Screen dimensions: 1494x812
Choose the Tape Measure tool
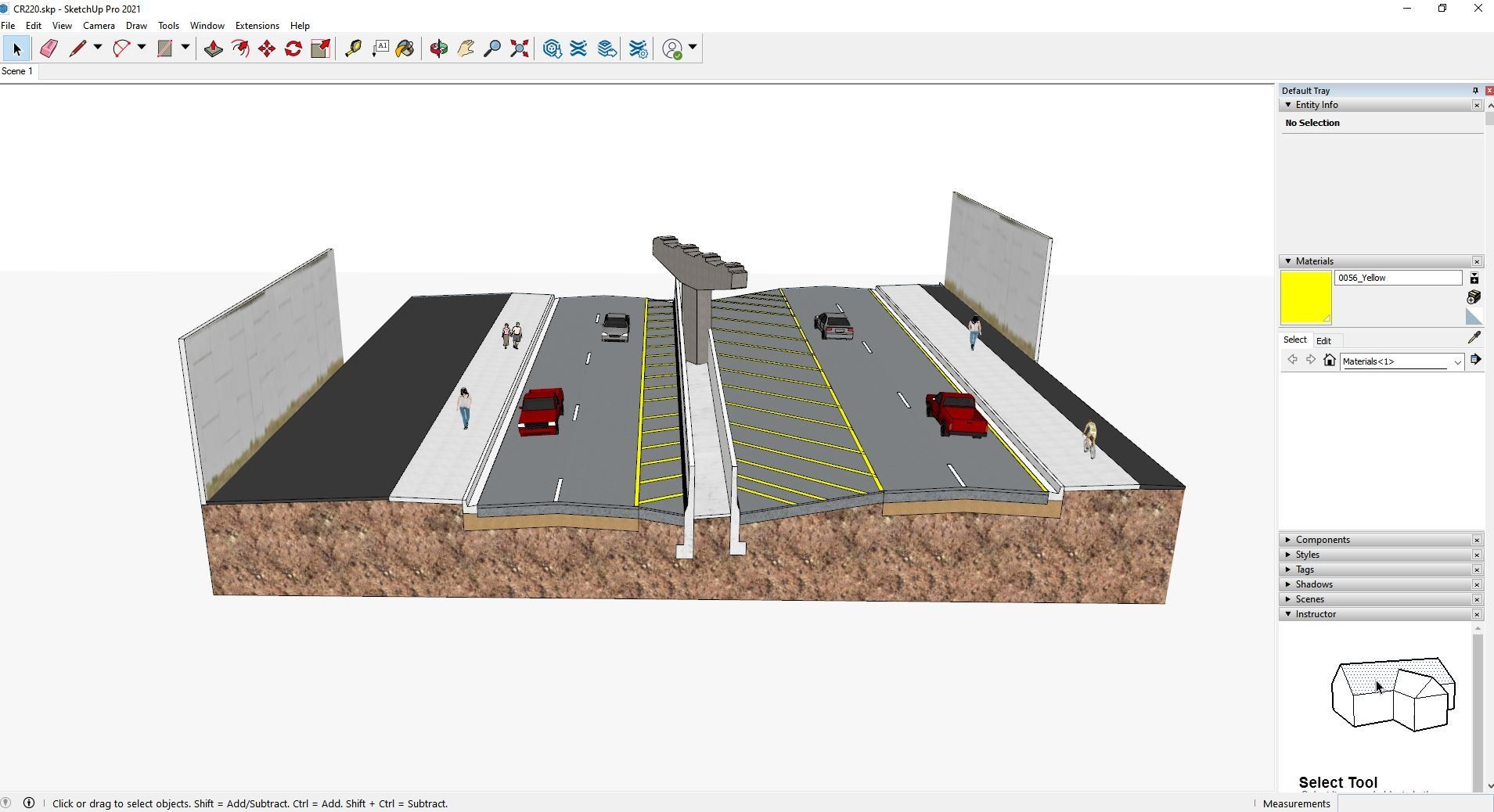point(353,49)
